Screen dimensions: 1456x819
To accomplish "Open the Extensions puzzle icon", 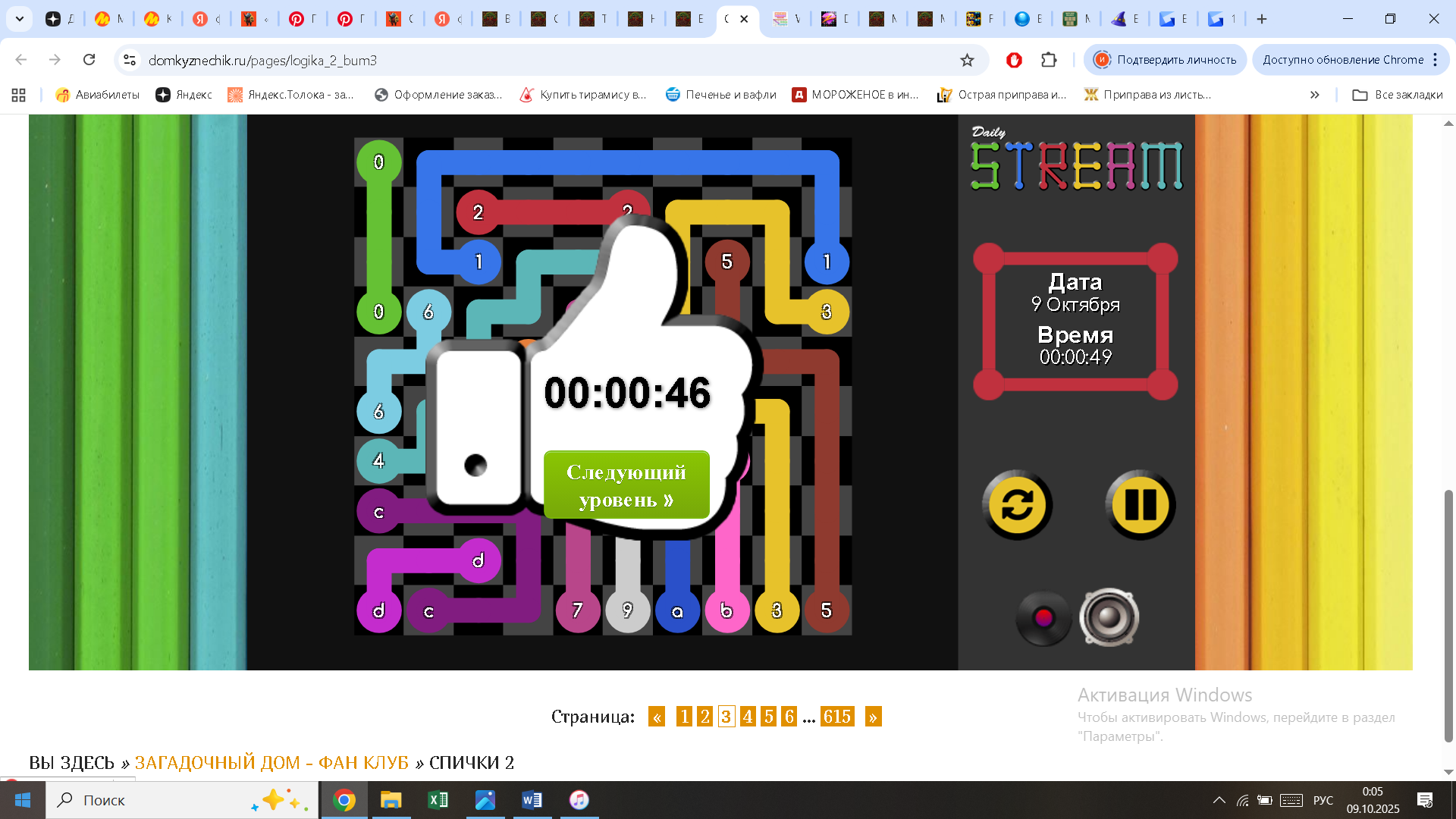I will click(x=1049, y=60).
